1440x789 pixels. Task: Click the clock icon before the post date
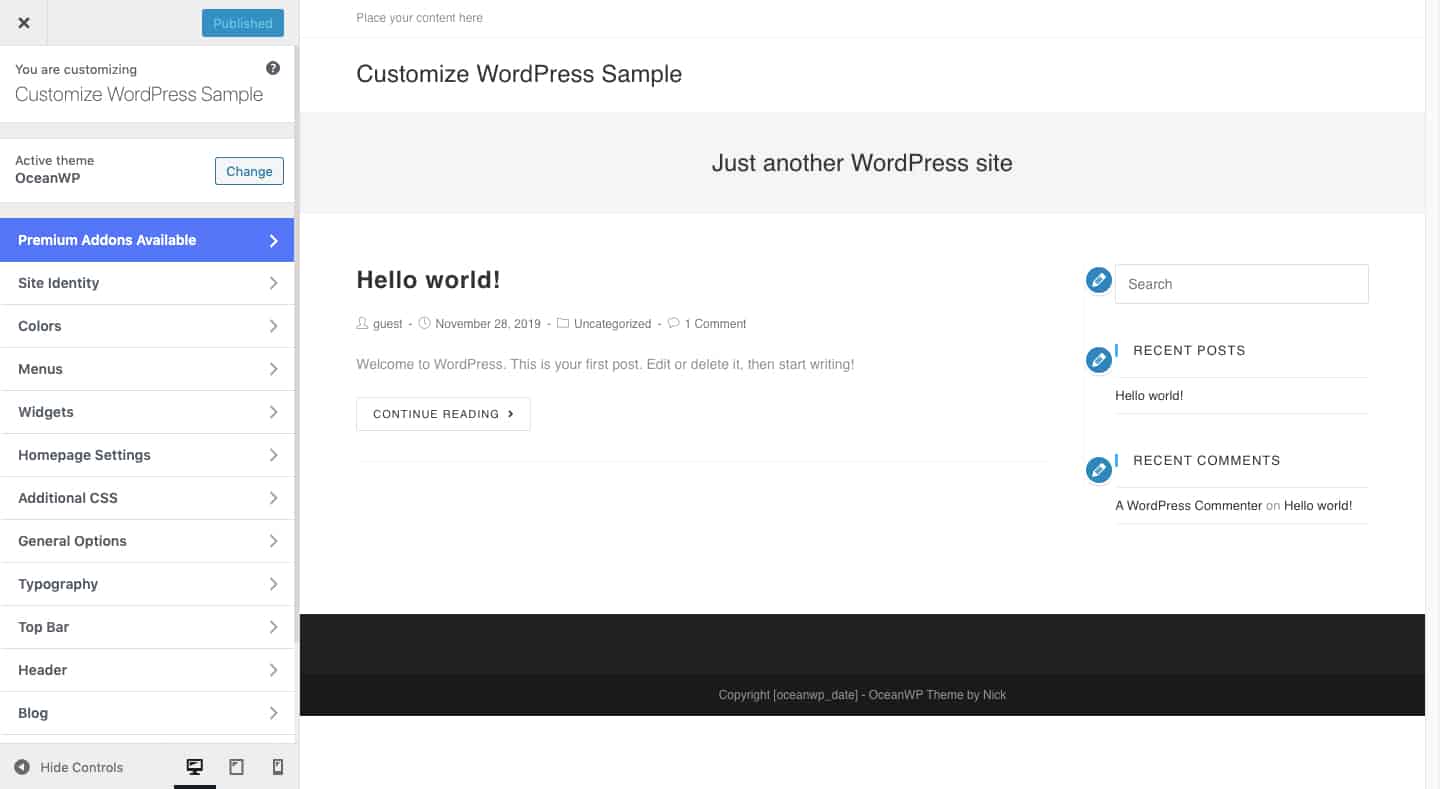tap(424, 323)
